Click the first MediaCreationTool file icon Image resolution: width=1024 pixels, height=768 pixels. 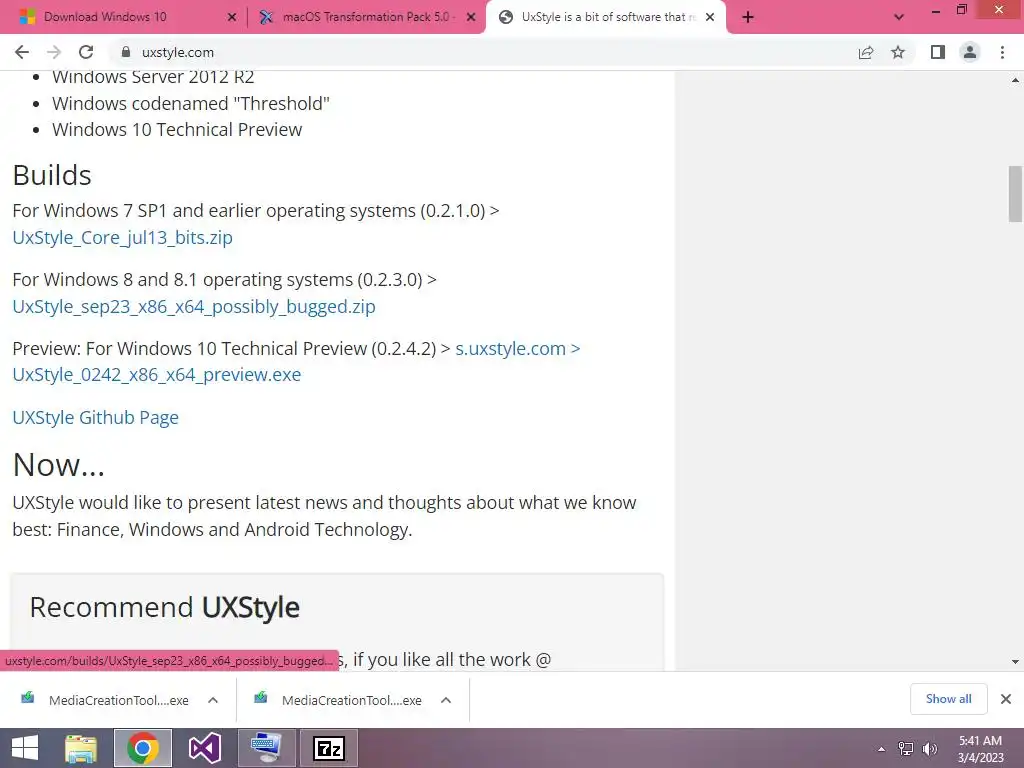[27, 698]
